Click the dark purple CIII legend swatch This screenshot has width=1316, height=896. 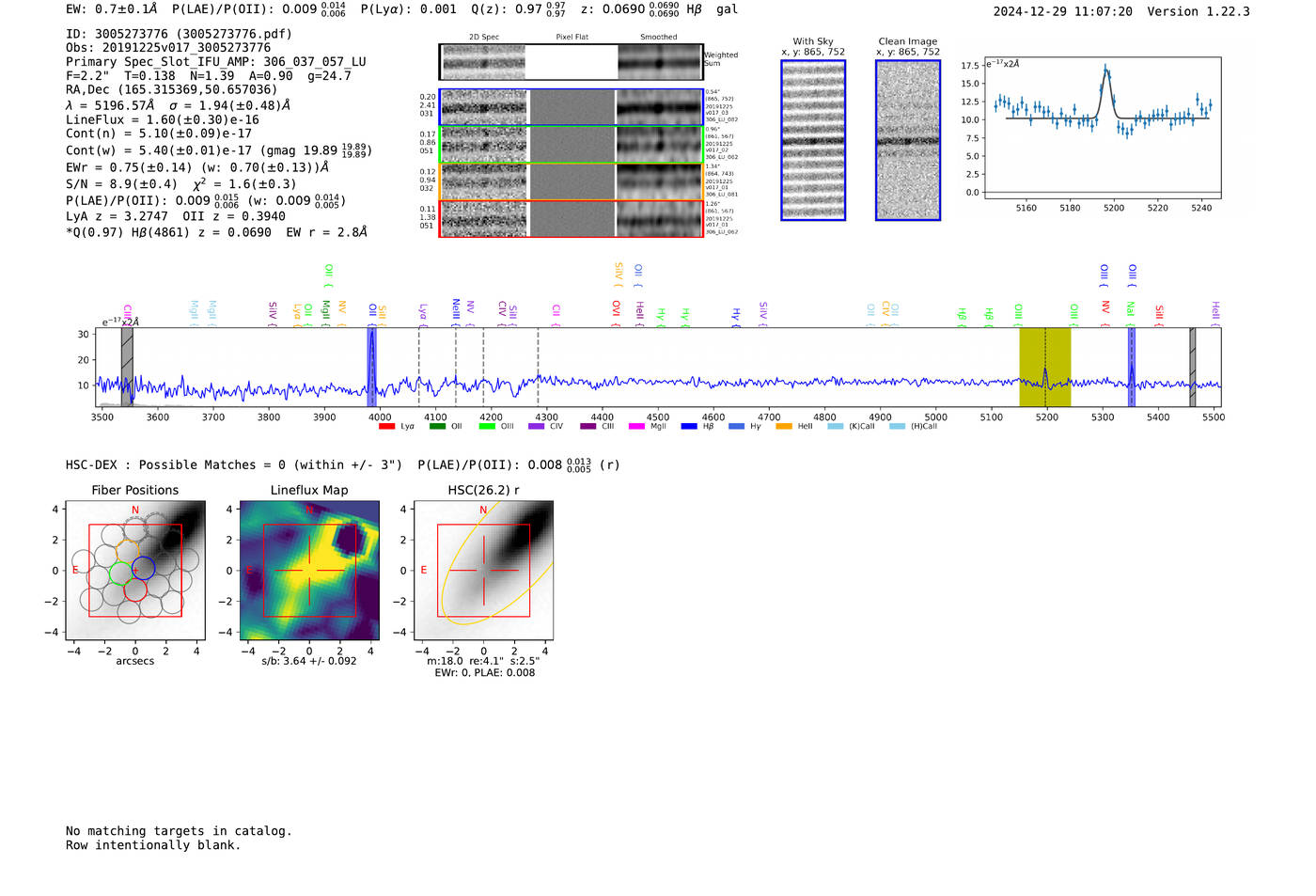[588, 427]
